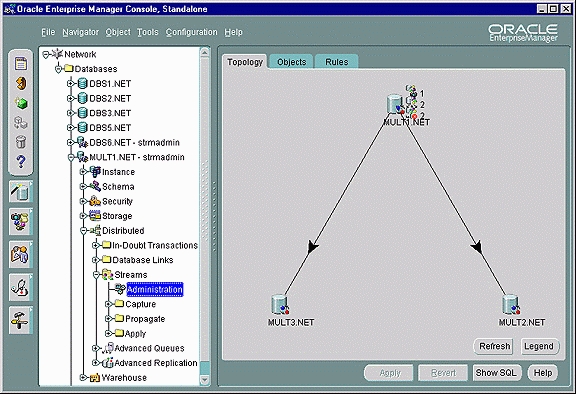Click the notepad icon in left toolbar
This screenshot has width=576, height=394.
(x=21, y=64)
